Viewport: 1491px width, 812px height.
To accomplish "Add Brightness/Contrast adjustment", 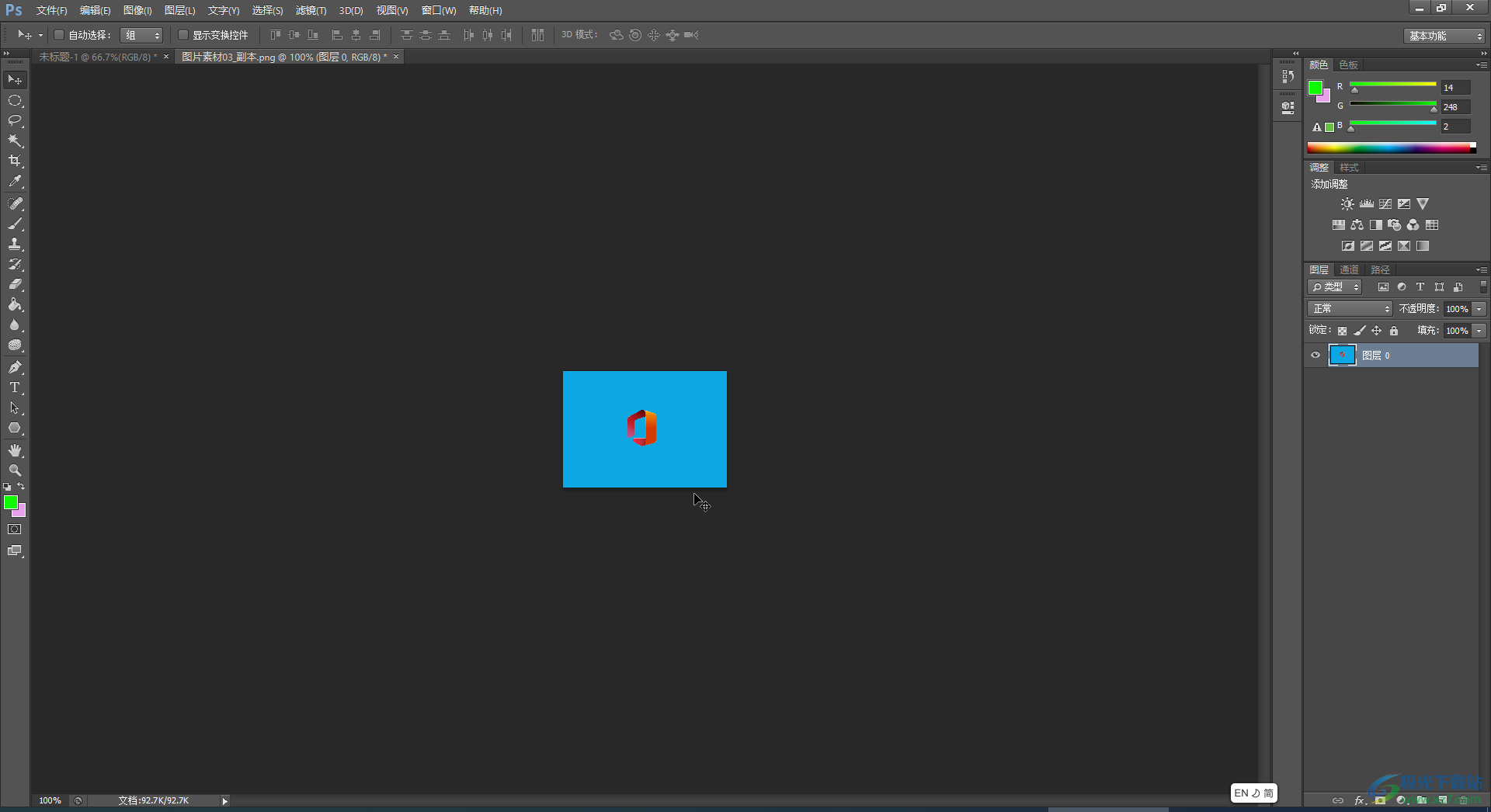I will (1347, 204).
